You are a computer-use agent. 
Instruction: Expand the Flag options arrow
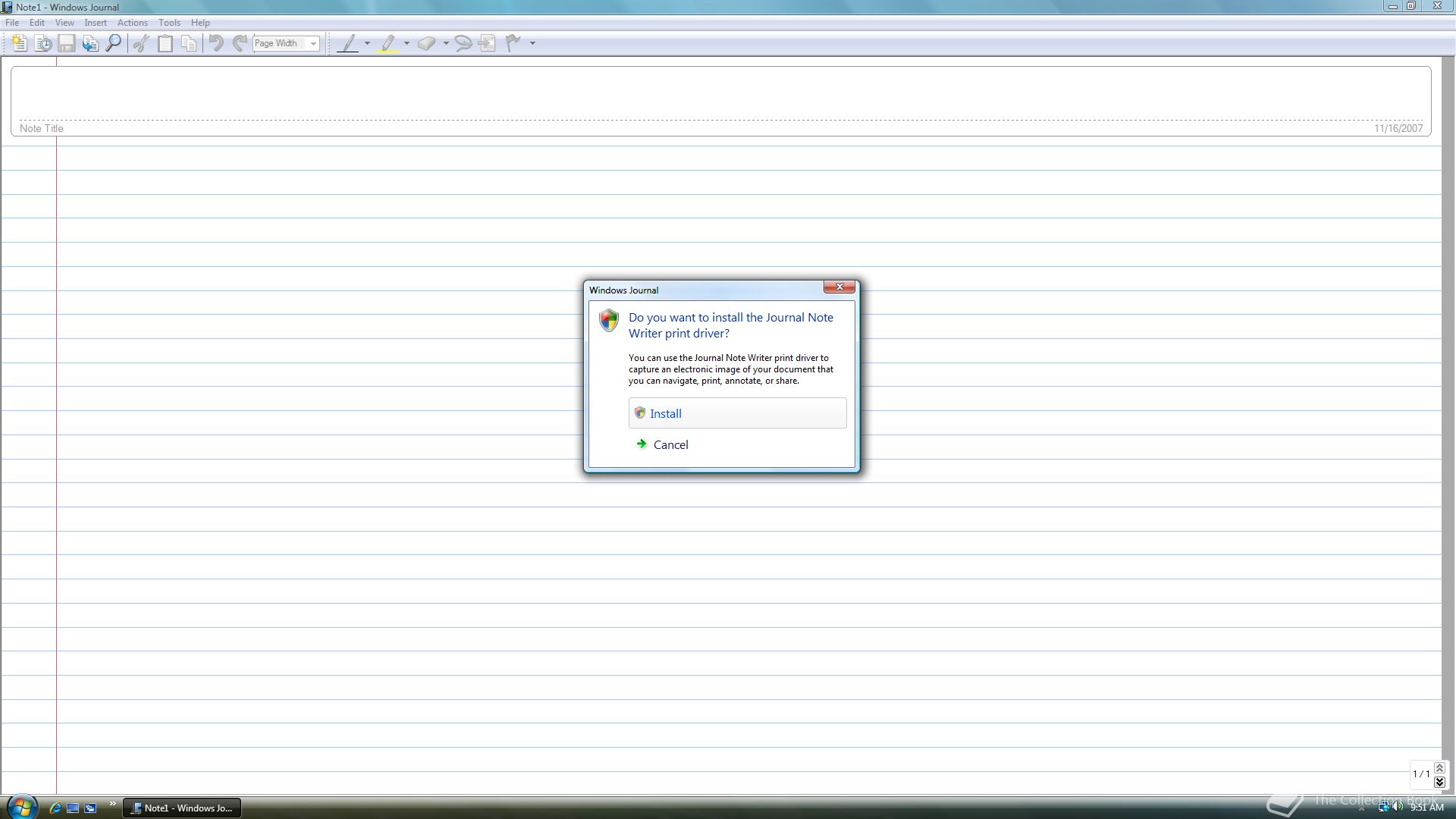[532, 43]
